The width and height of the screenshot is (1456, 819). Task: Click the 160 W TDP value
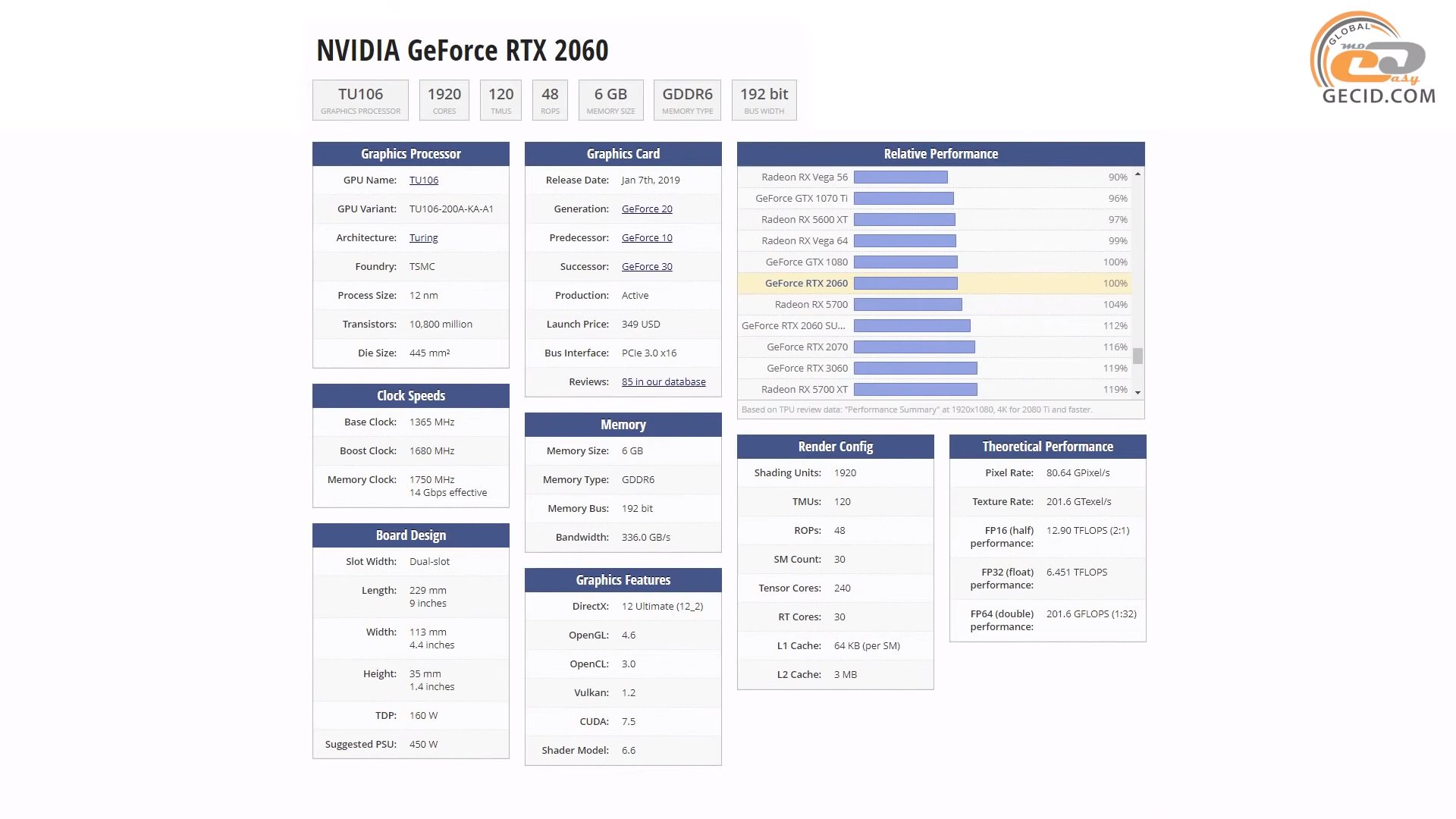423,715
